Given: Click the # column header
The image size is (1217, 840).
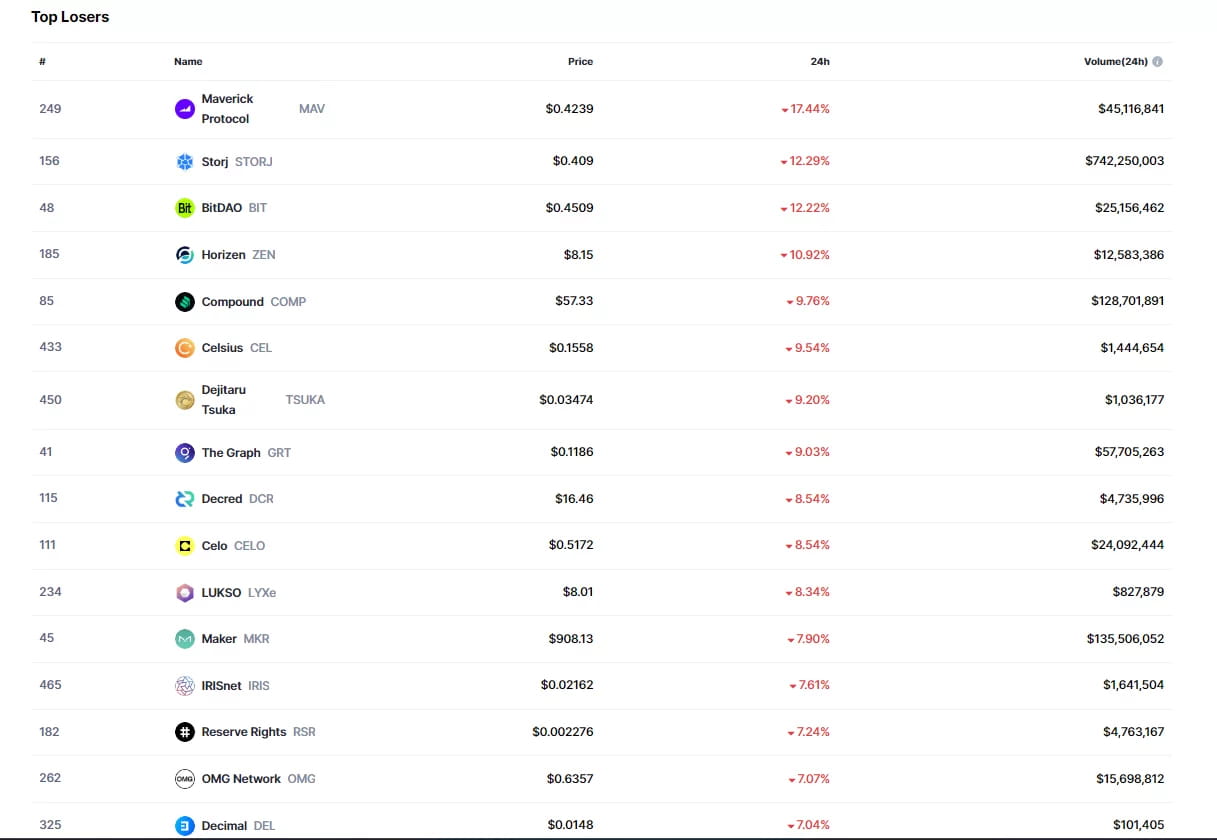Looking at the screenshot, I should click(42, 61).
